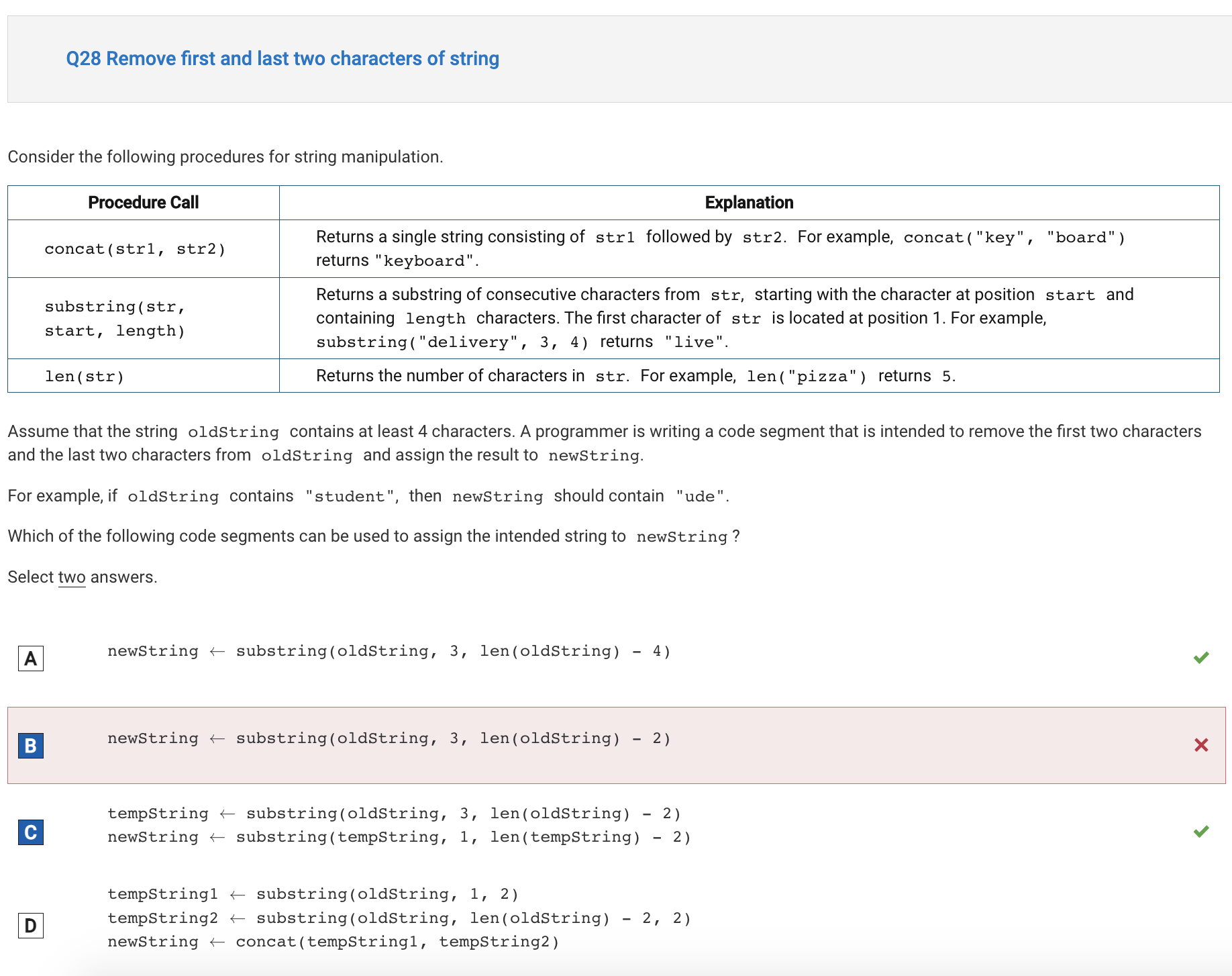Select answer option A letter box
Viewport: 1232px width, 976px height.
[31, 658]
